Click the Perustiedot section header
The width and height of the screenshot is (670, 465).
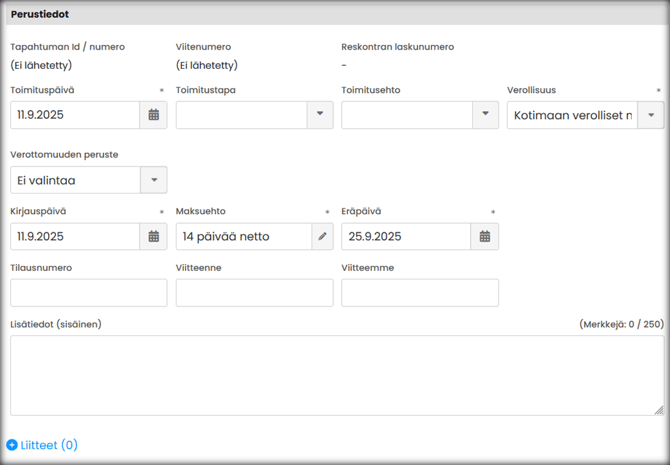tap(40, 14)
